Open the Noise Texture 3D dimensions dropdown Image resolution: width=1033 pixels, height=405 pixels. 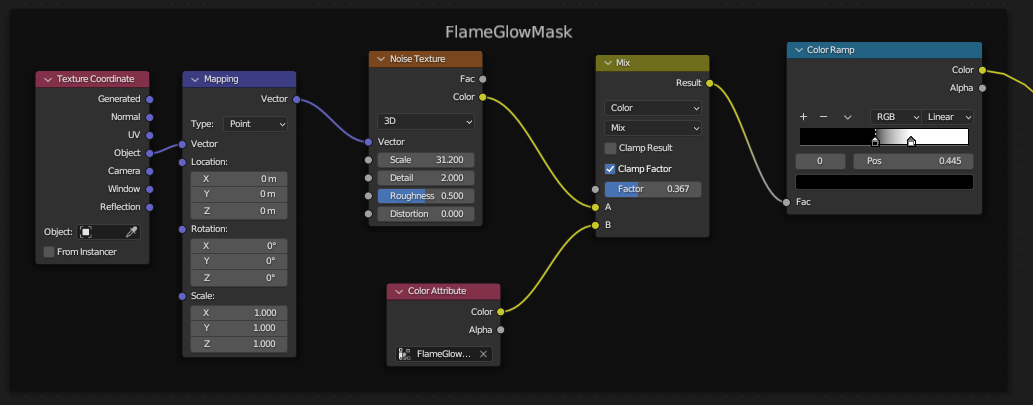coord(426,121)
